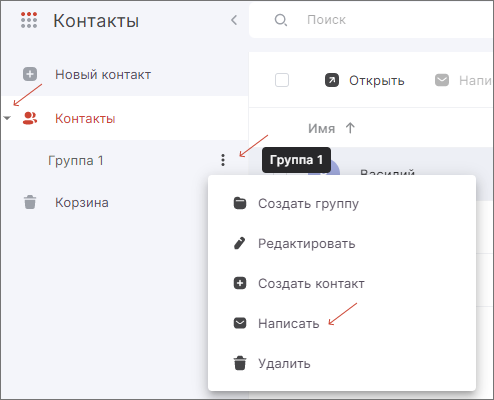Click the pencil icon beside Редактировать

(x=240, y=243)
